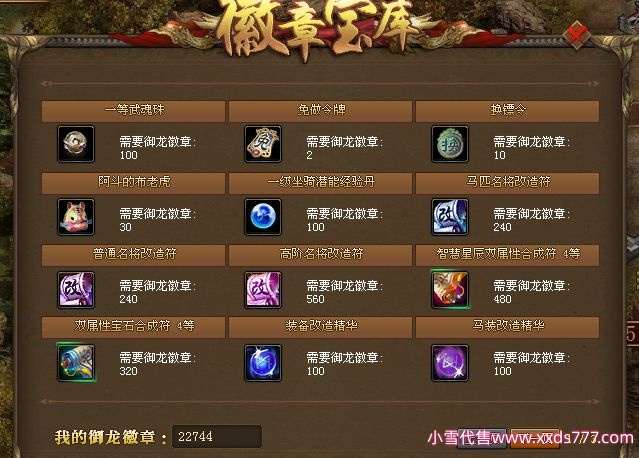Choose the green 换镖令 medallion icon
This screenshot has height=458, width=639.
click(450, 144)
